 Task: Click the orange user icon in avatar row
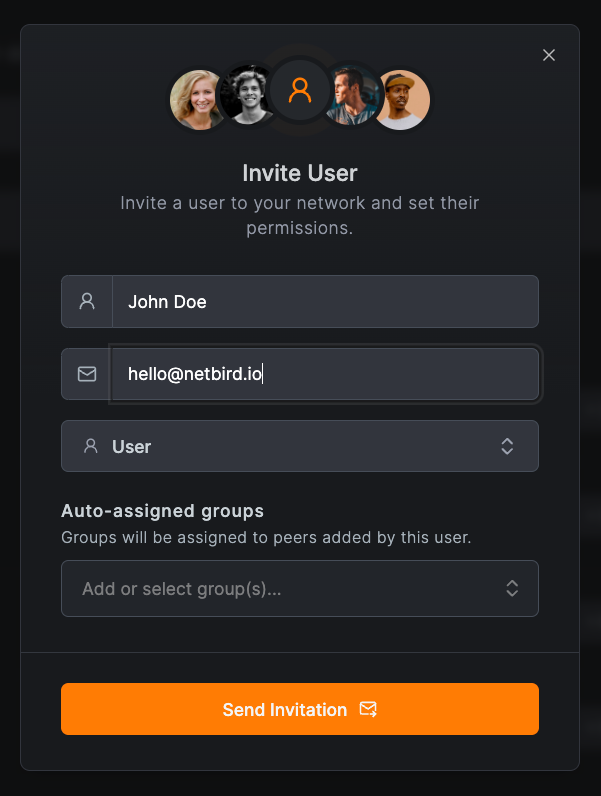pos(300,91)
